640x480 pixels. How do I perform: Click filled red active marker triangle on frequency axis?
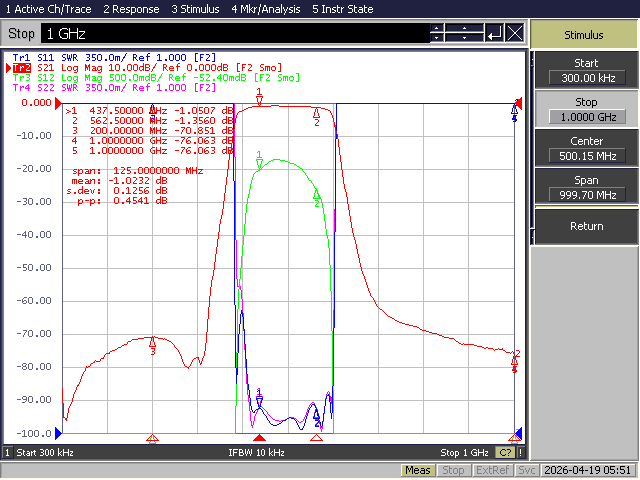[x=260, y=438]
